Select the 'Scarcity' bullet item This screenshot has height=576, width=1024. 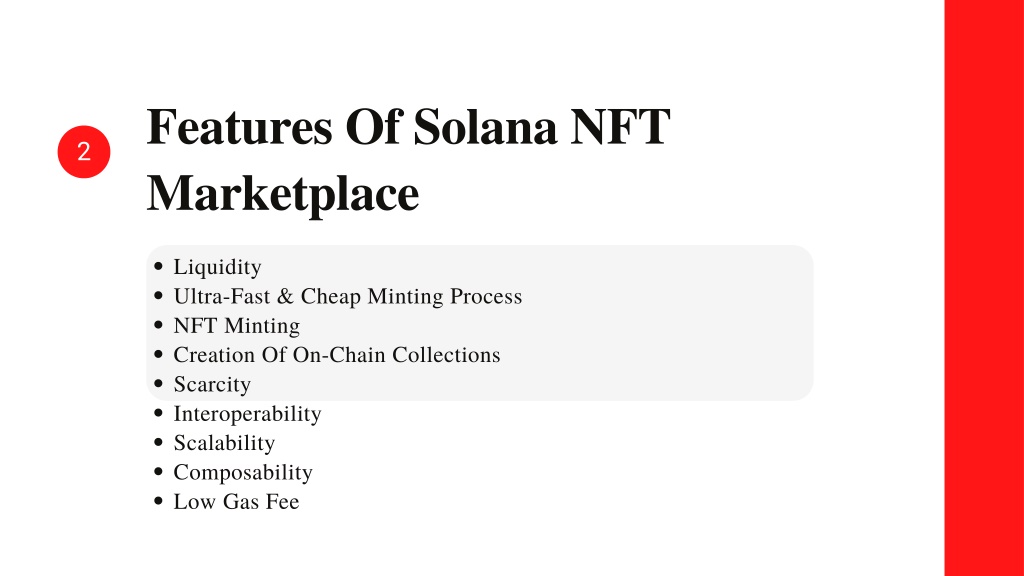tap(212, 385)
